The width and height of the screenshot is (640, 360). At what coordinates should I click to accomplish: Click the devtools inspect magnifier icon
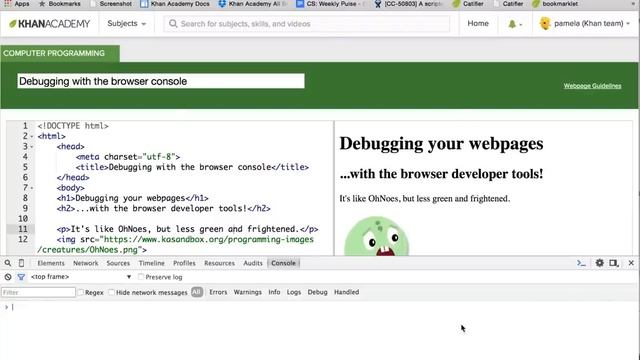coord(8,263)
